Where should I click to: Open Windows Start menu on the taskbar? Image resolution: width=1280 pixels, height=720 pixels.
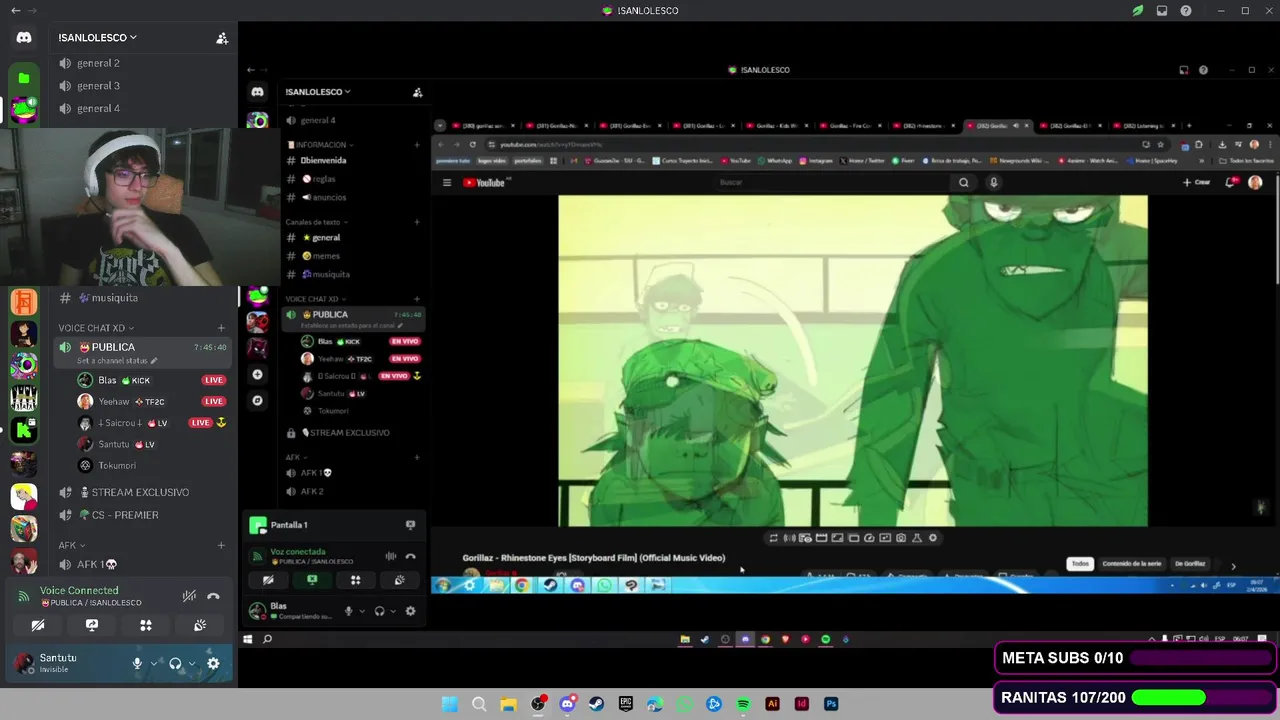pos(450,704)
